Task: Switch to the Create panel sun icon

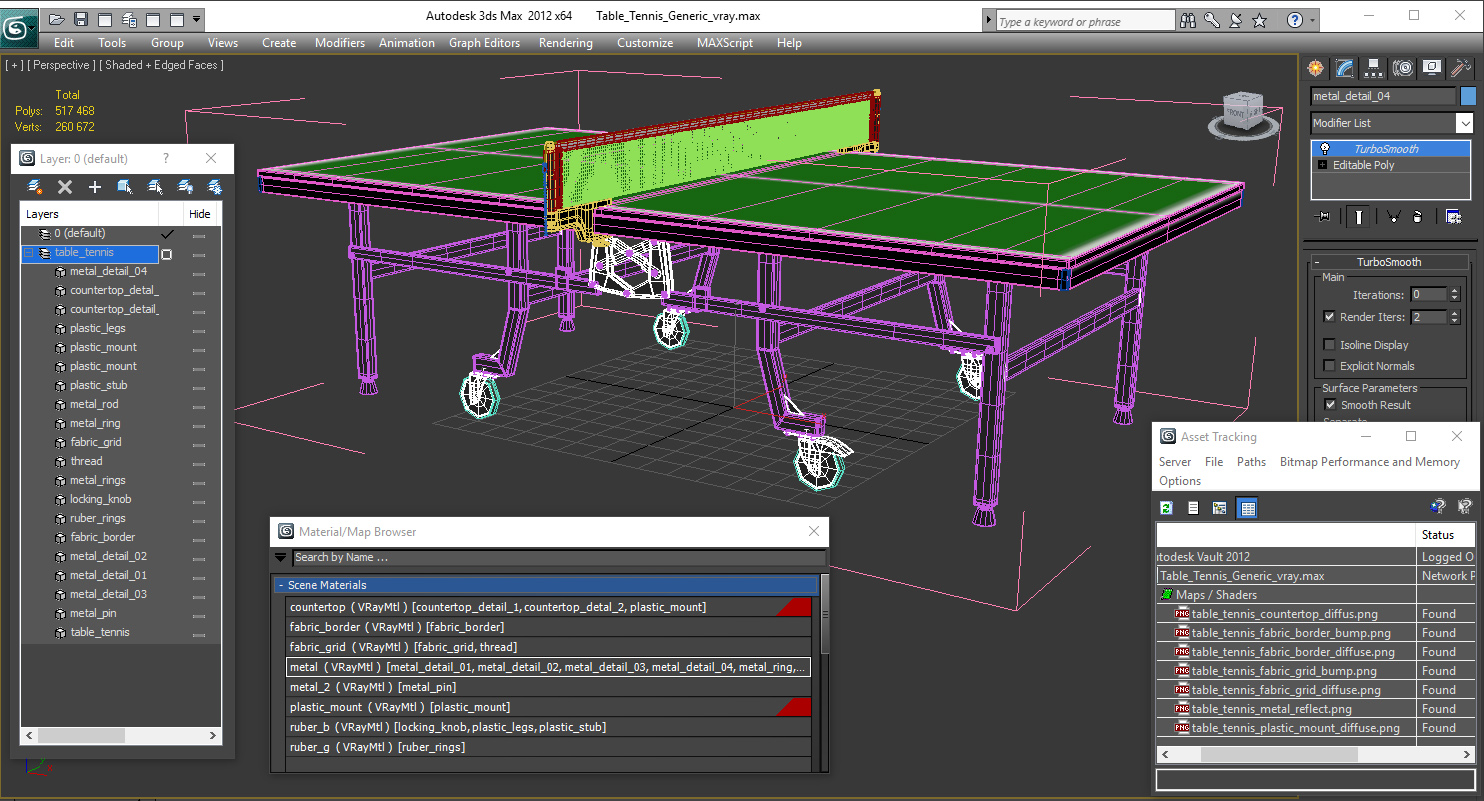Action: (1316, 68)
